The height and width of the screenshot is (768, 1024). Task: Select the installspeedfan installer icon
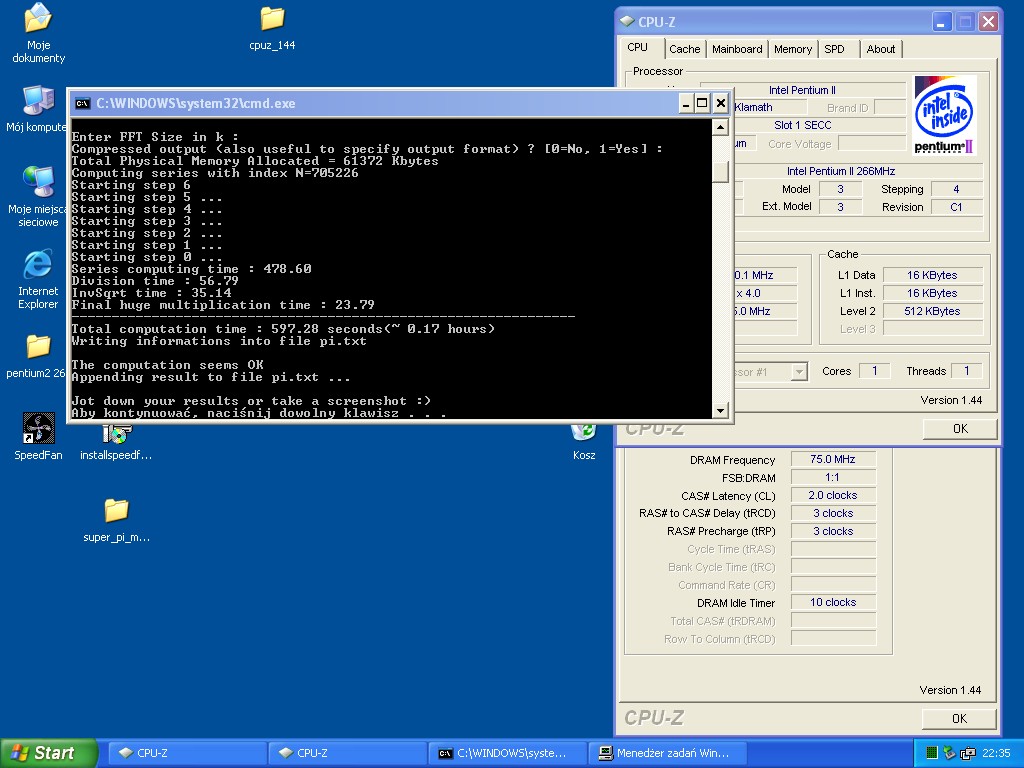tap(116, 434)
